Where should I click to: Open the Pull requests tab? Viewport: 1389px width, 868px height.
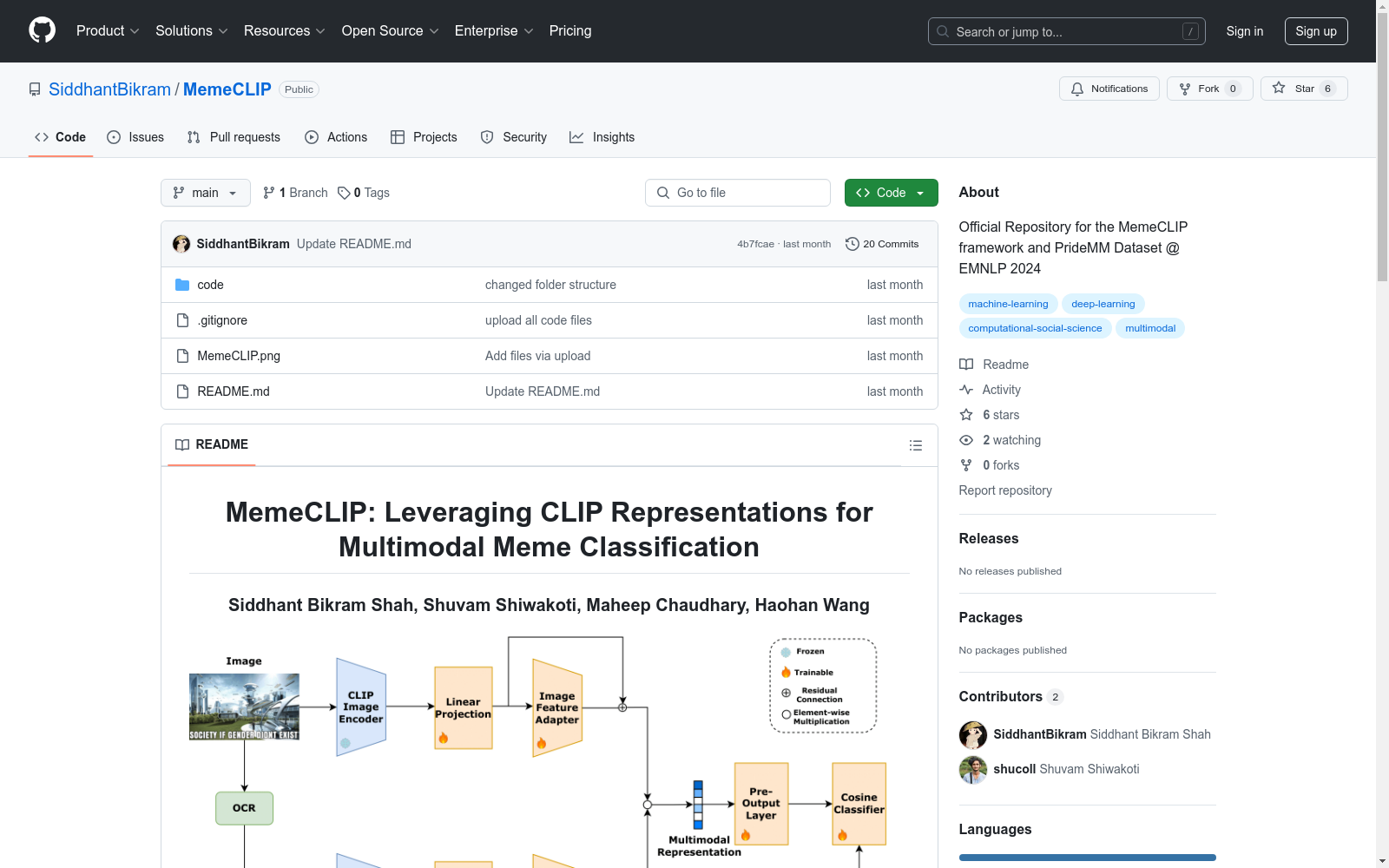coord(234,137)
